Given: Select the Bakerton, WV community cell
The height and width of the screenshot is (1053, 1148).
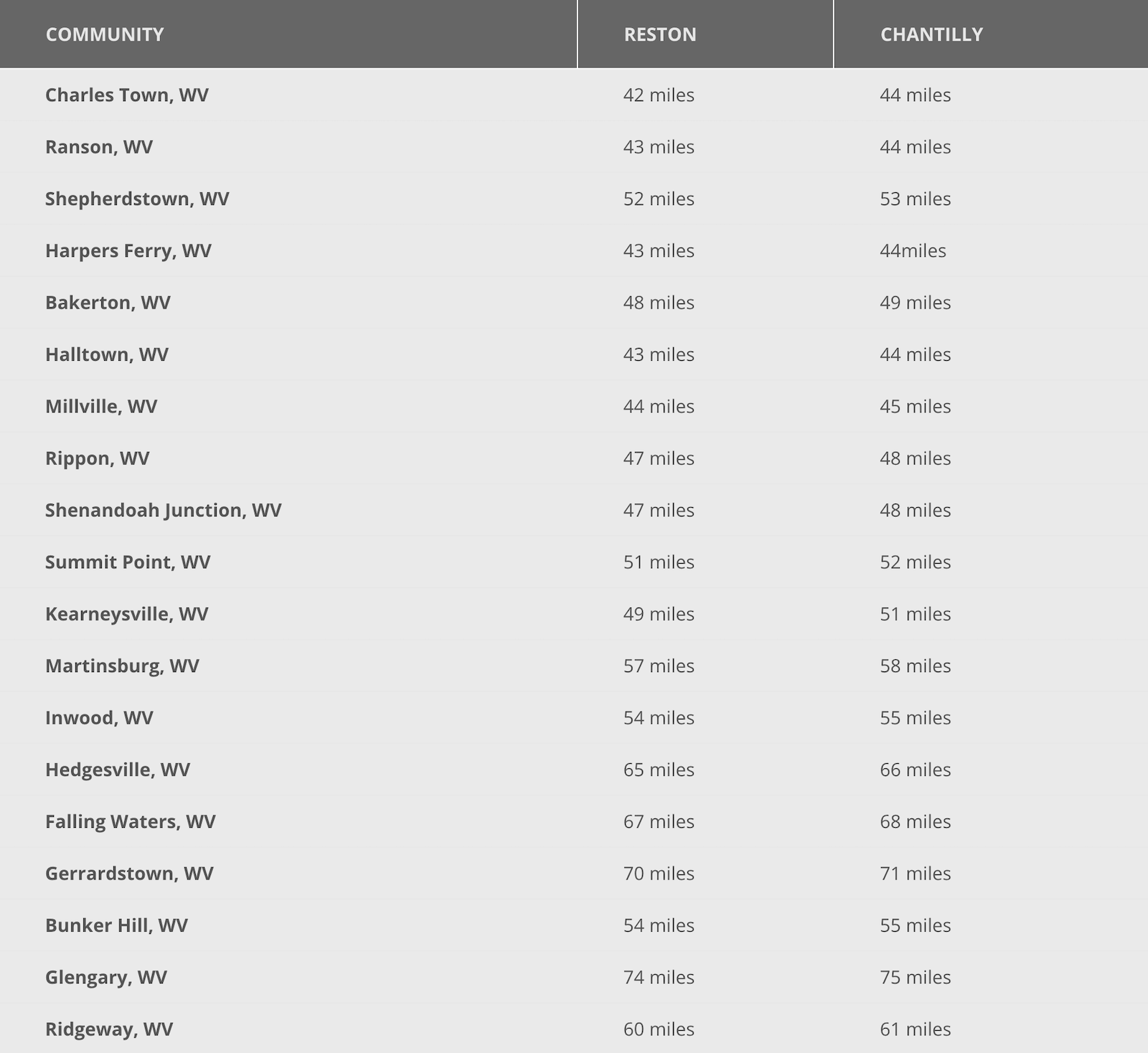Looking at the screenshot, I should (x=108, y=303).
